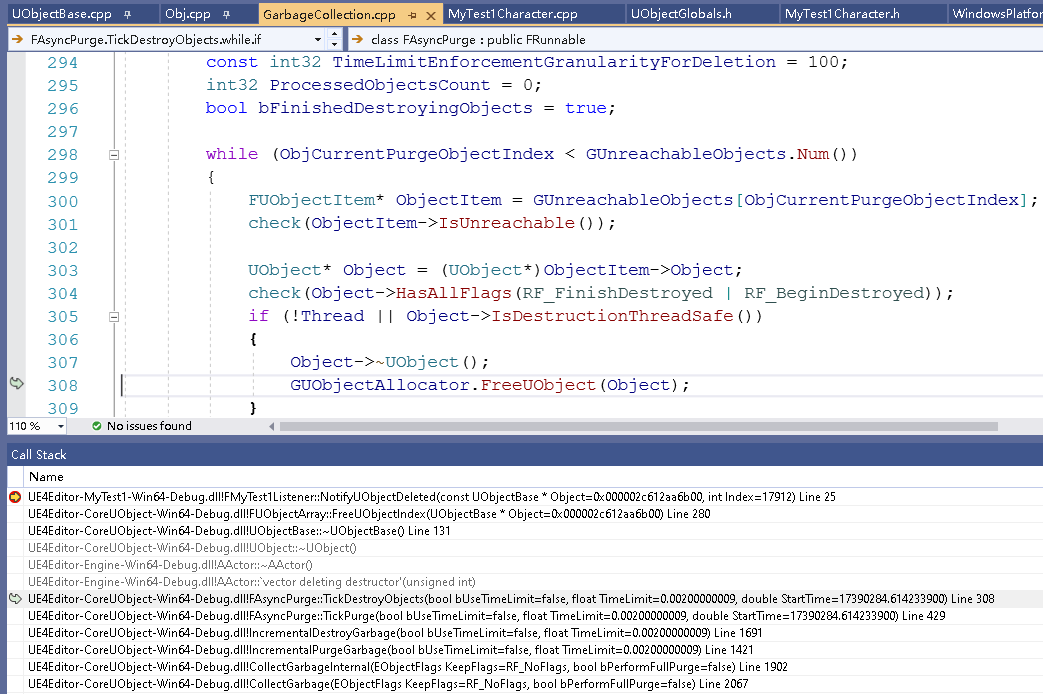This screenshot has width=1043, height=694.
Task: Click line number 307 in the gutter
Action: [63, 363]
